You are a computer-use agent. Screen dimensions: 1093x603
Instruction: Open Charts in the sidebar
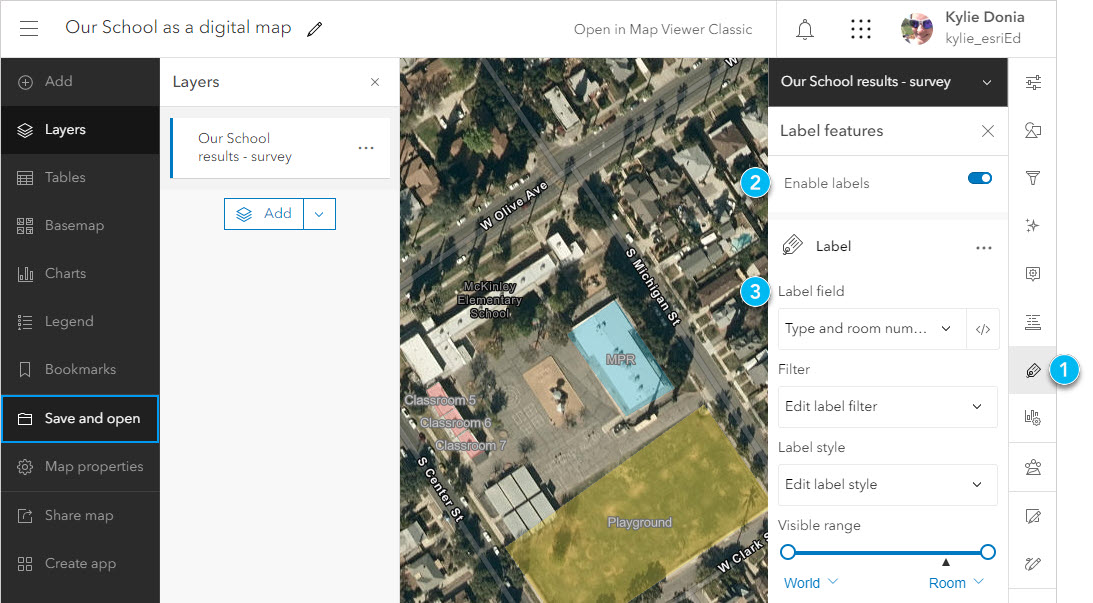pyautogui.click(x=80, y=274)
